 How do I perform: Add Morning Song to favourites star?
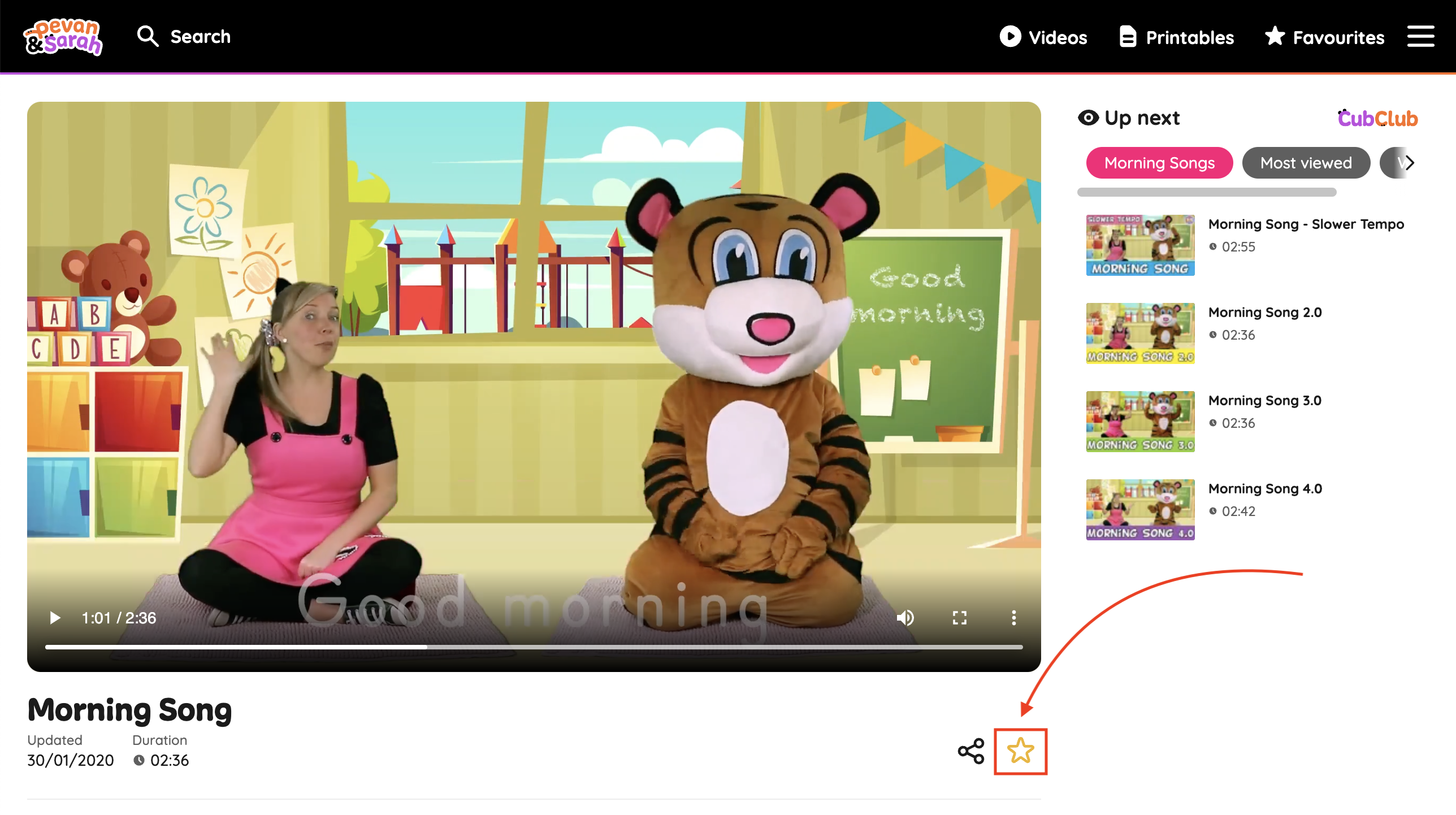1021,751
